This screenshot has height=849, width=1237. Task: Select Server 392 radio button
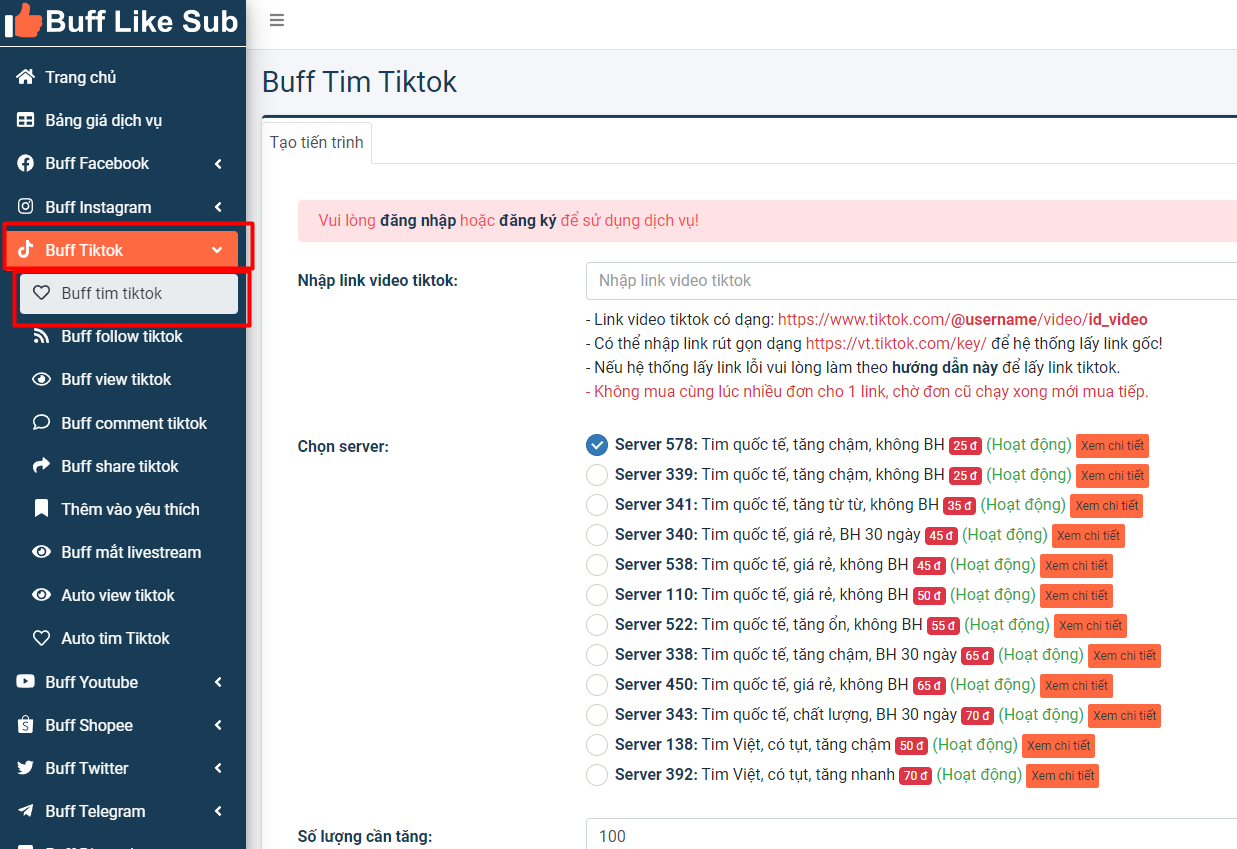click(x=597, y=775)
